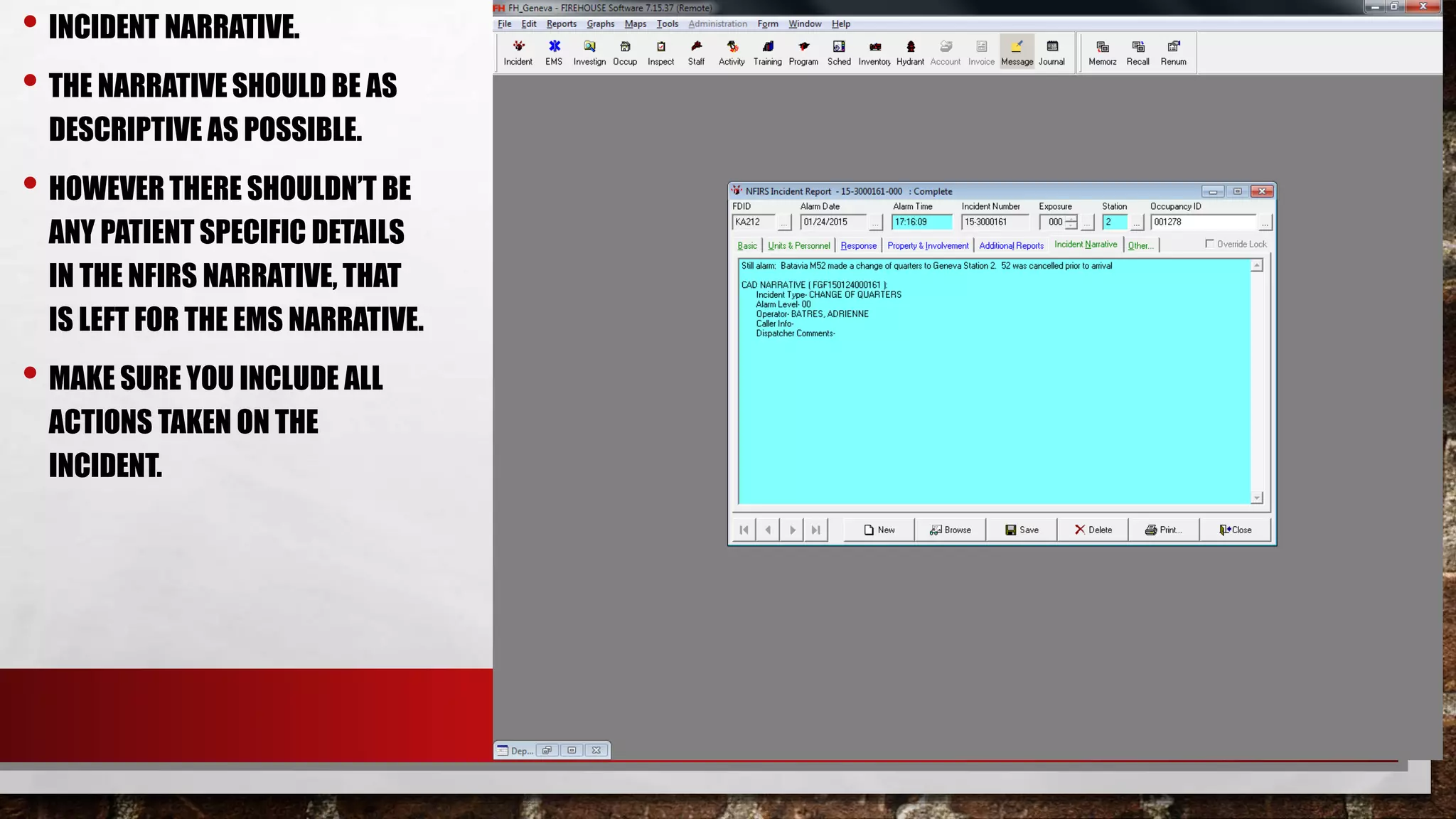Open the EMS module toolbar icon
The width and height of the screenshot is (1456, 819).
click(x=554, y=53)
